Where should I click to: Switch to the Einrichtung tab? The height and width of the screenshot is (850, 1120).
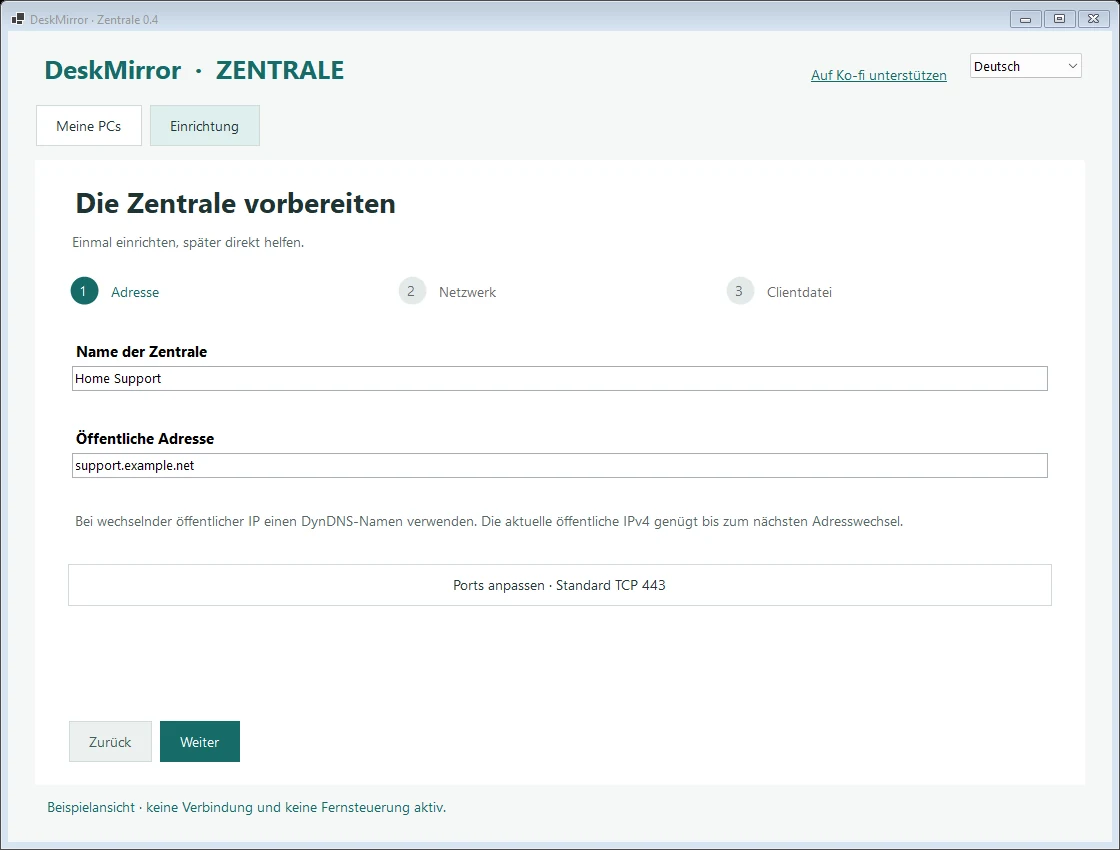(204, 126)
